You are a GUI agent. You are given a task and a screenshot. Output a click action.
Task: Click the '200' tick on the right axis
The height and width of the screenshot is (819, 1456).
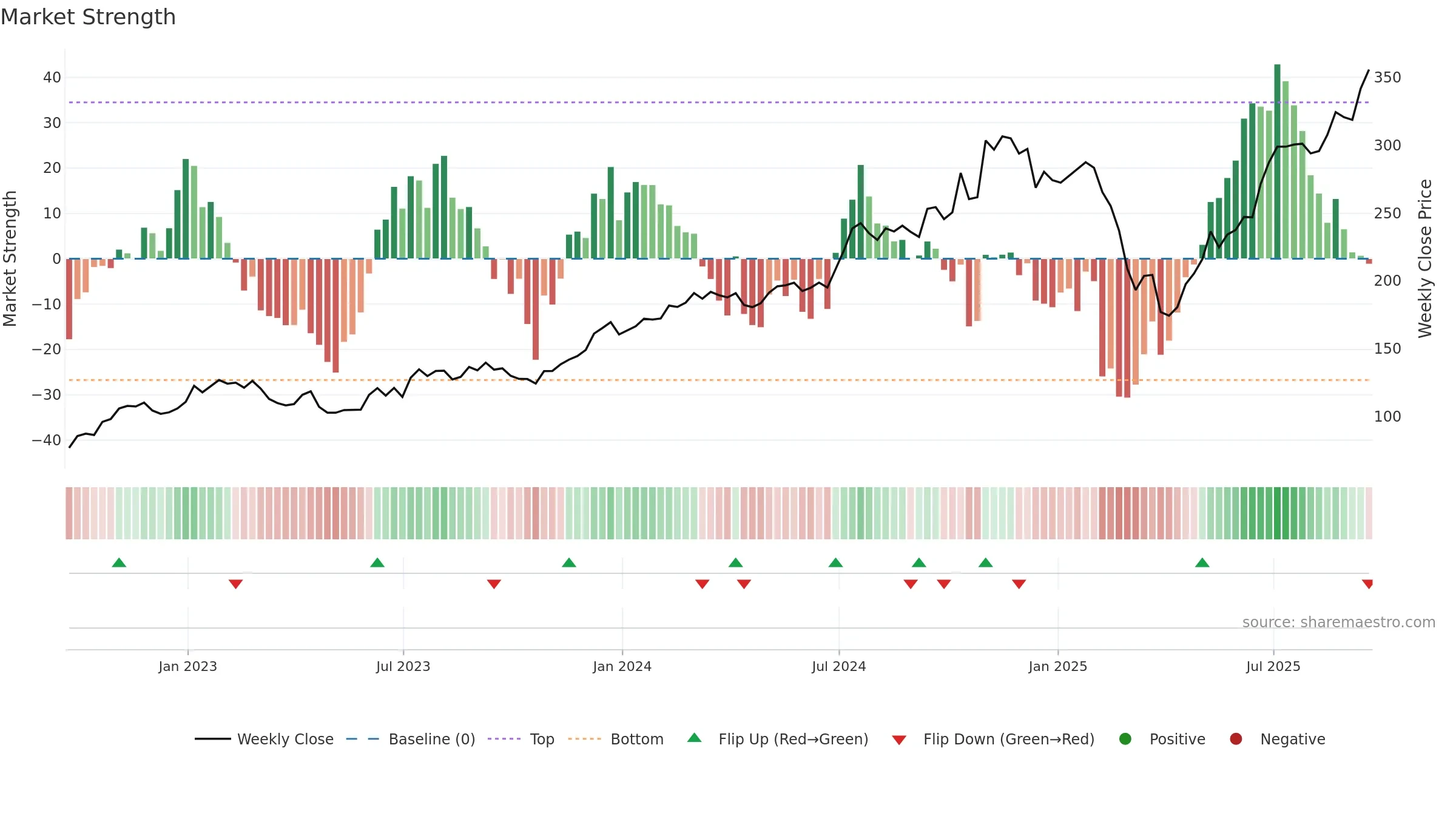[x=1387, y=281]
